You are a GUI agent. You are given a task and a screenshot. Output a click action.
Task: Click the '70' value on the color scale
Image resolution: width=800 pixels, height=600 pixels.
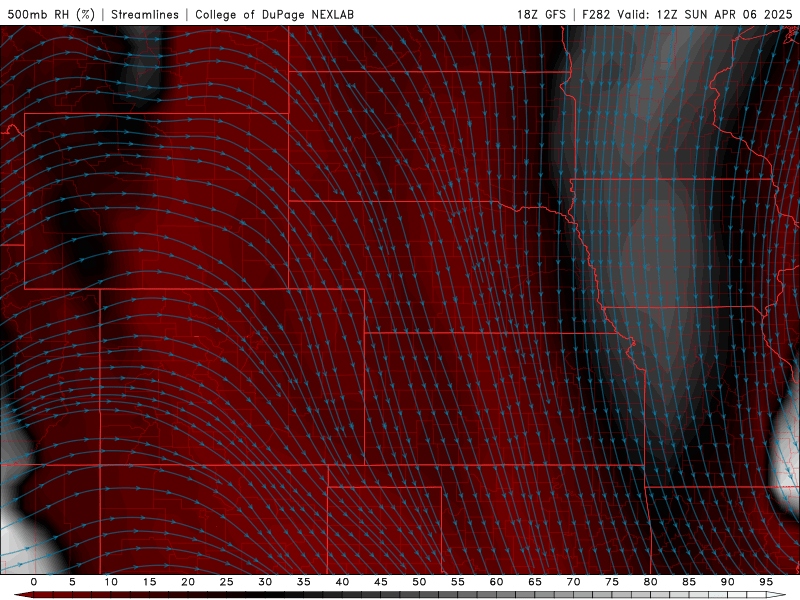573,582
